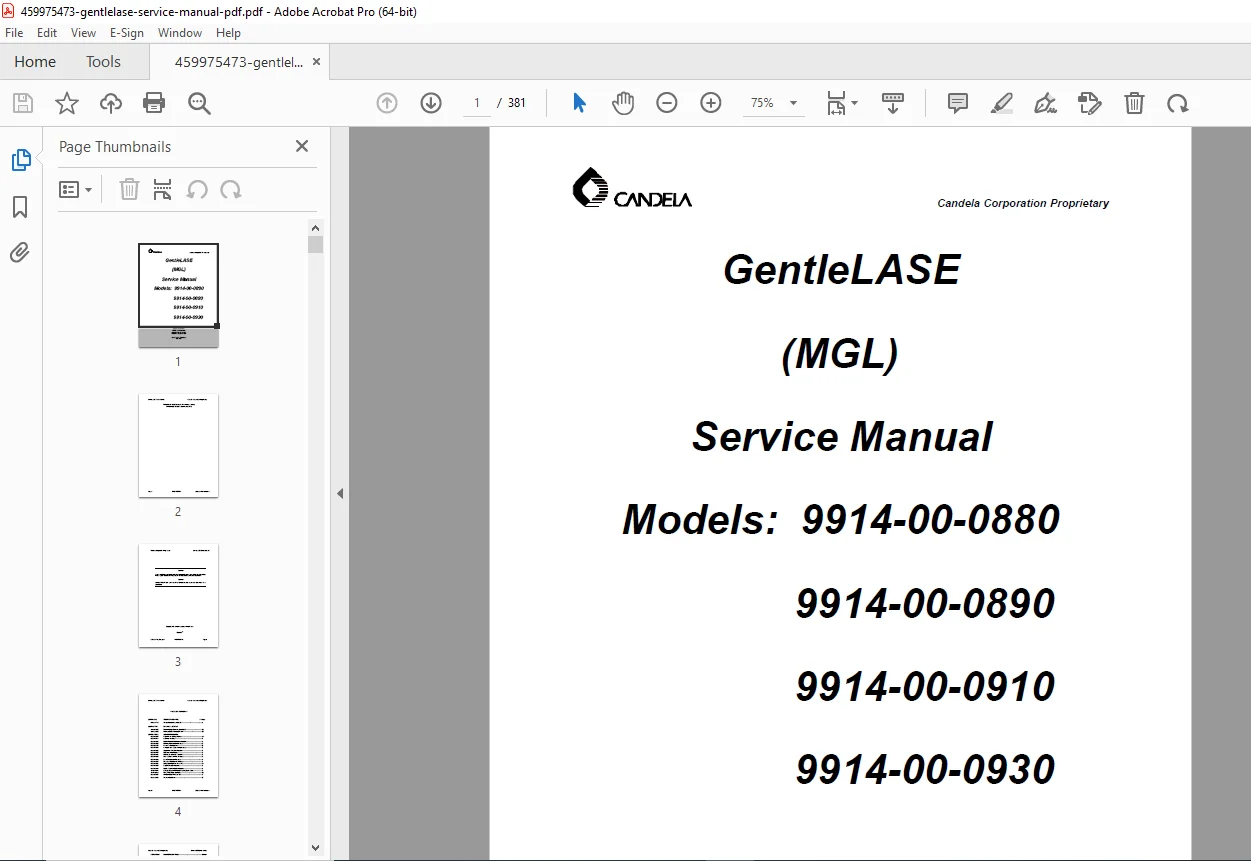Viewport: 1251px width, 861px height.
Task: Add a comment with the sticky note icon
Action: click(958, 103)
